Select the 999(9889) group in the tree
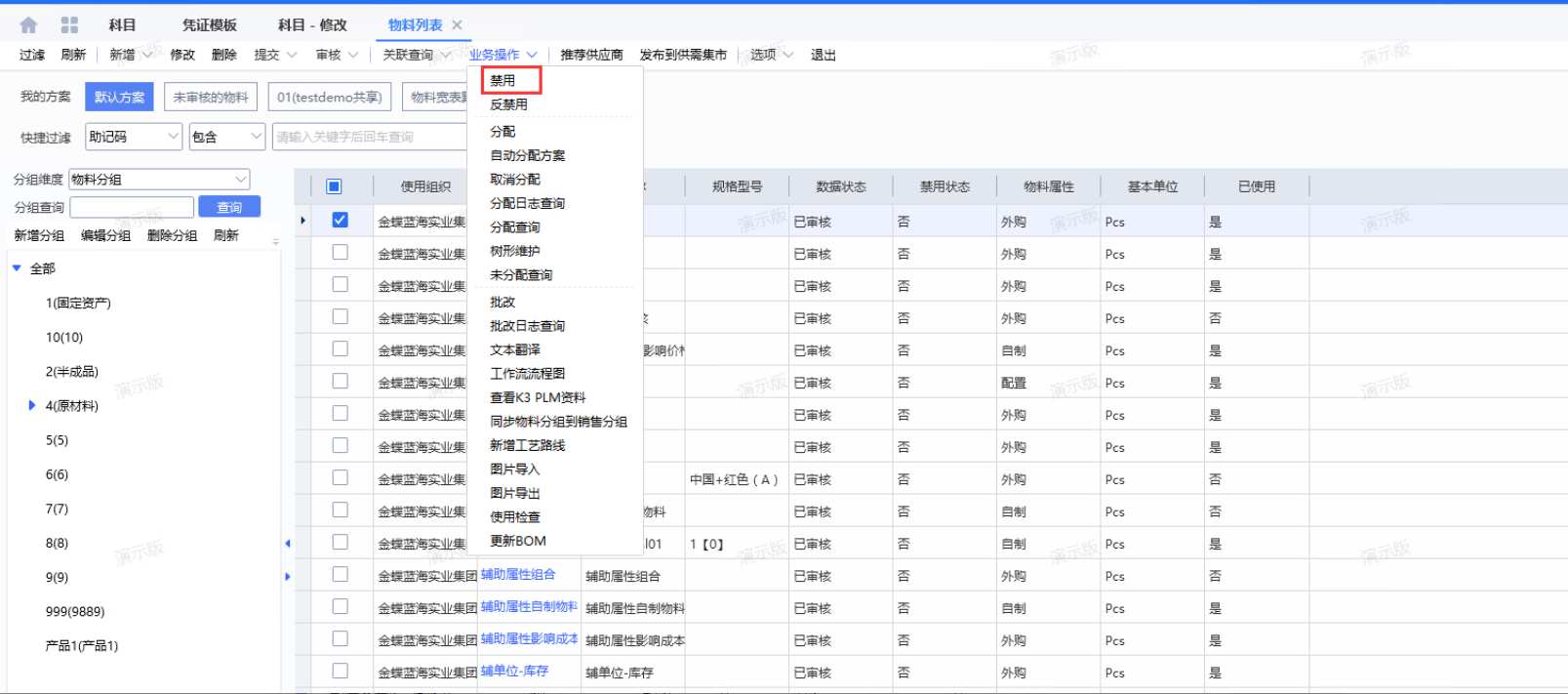 (75, 611)
